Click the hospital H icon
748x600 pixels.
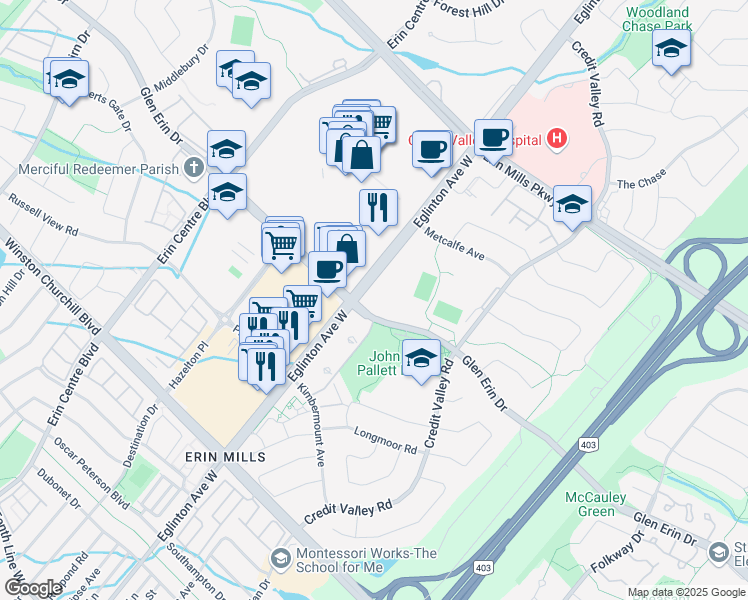[557, 138]
